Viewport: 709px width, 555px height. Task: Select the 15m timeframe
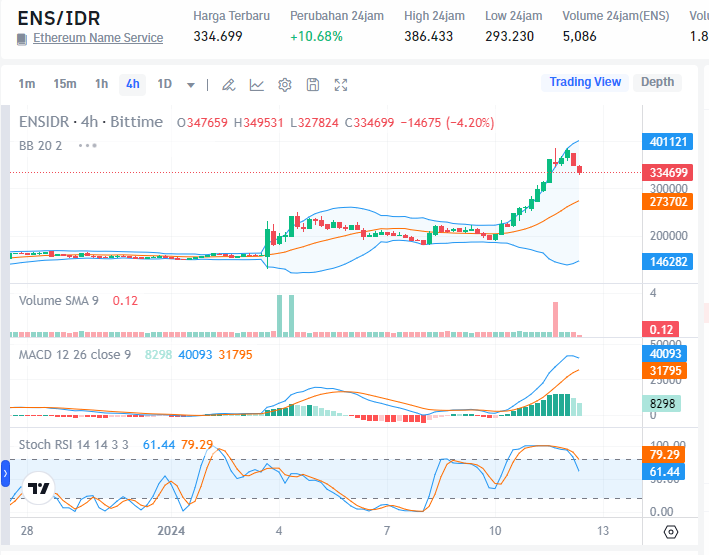coord(65,84)
